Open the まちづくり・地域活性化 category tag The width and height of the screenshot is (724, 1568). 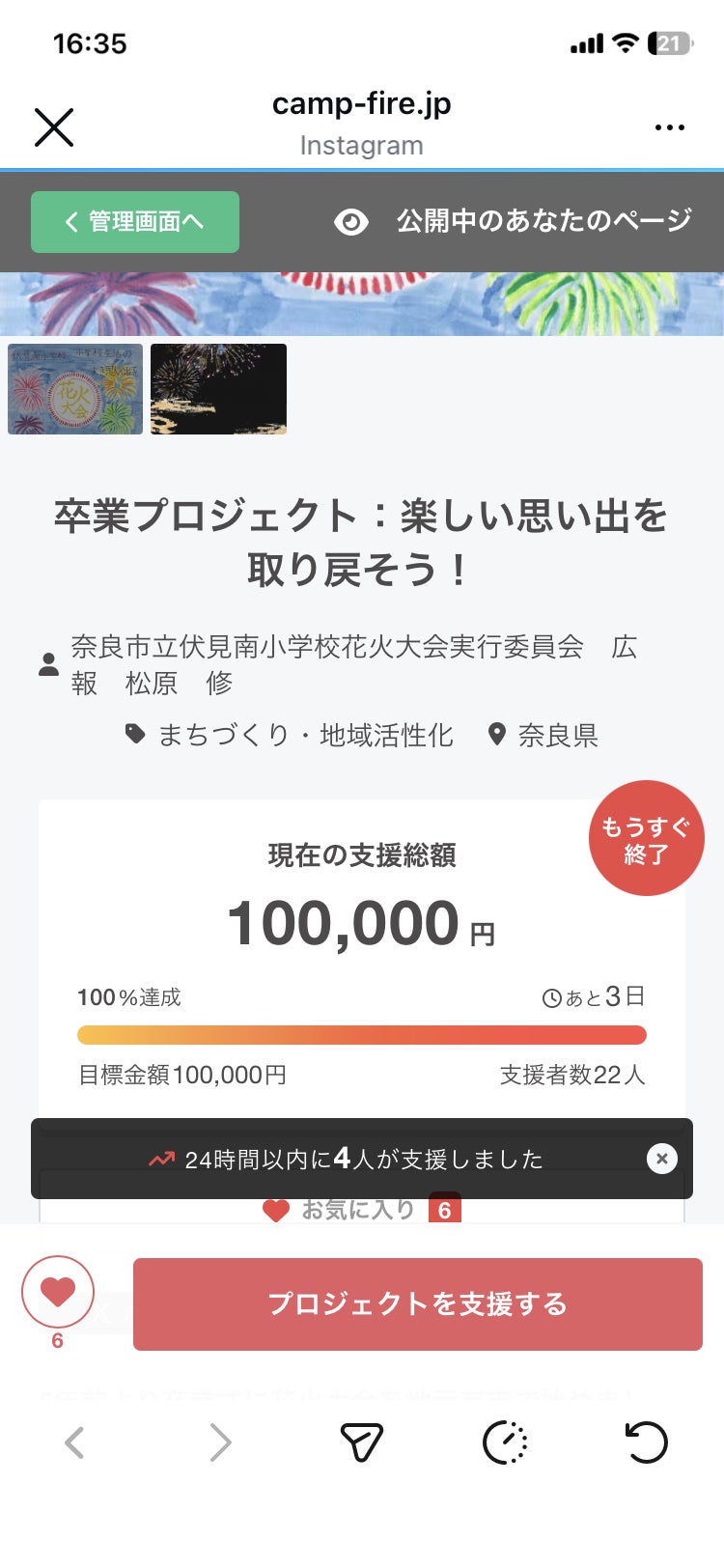coord(304,736)
